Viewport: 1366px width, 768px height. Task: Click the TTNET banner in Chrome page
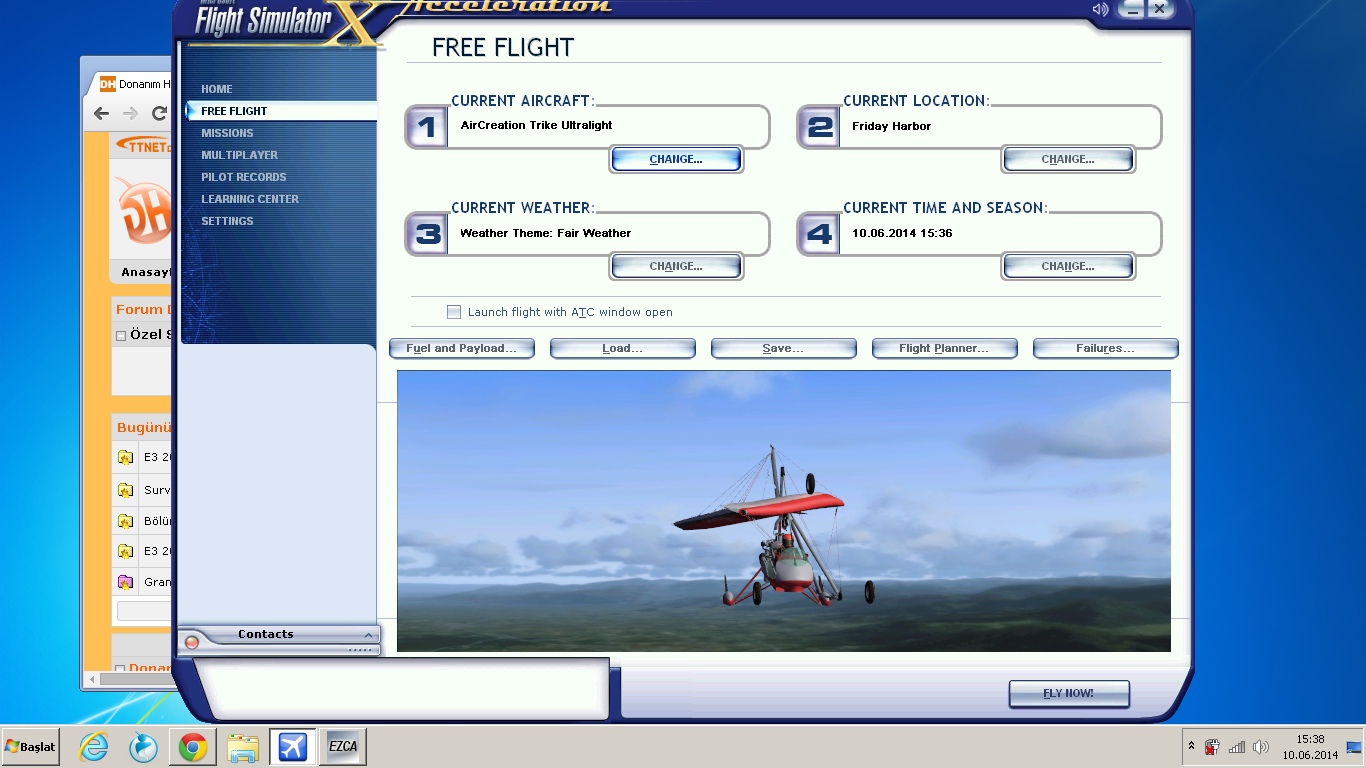tap(145, 146)
